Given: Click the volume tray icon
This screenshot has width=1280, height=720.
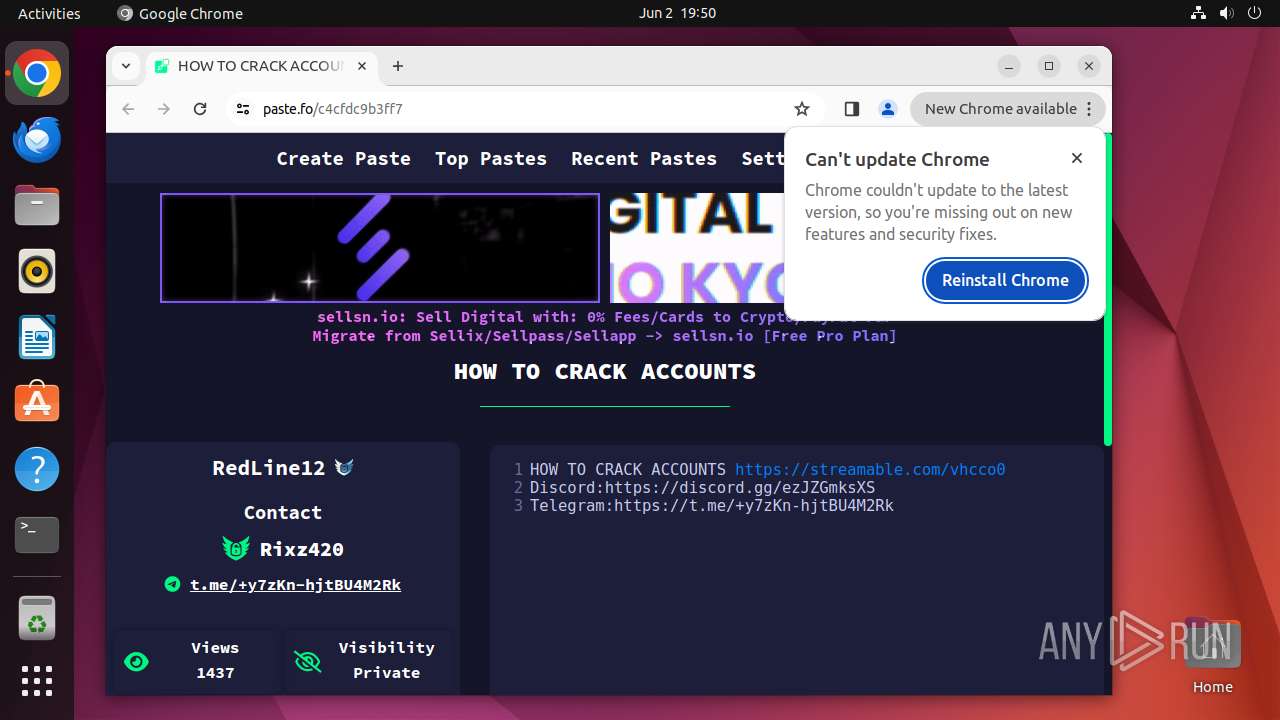Looking at the screenshot, I should (1227, 13).
